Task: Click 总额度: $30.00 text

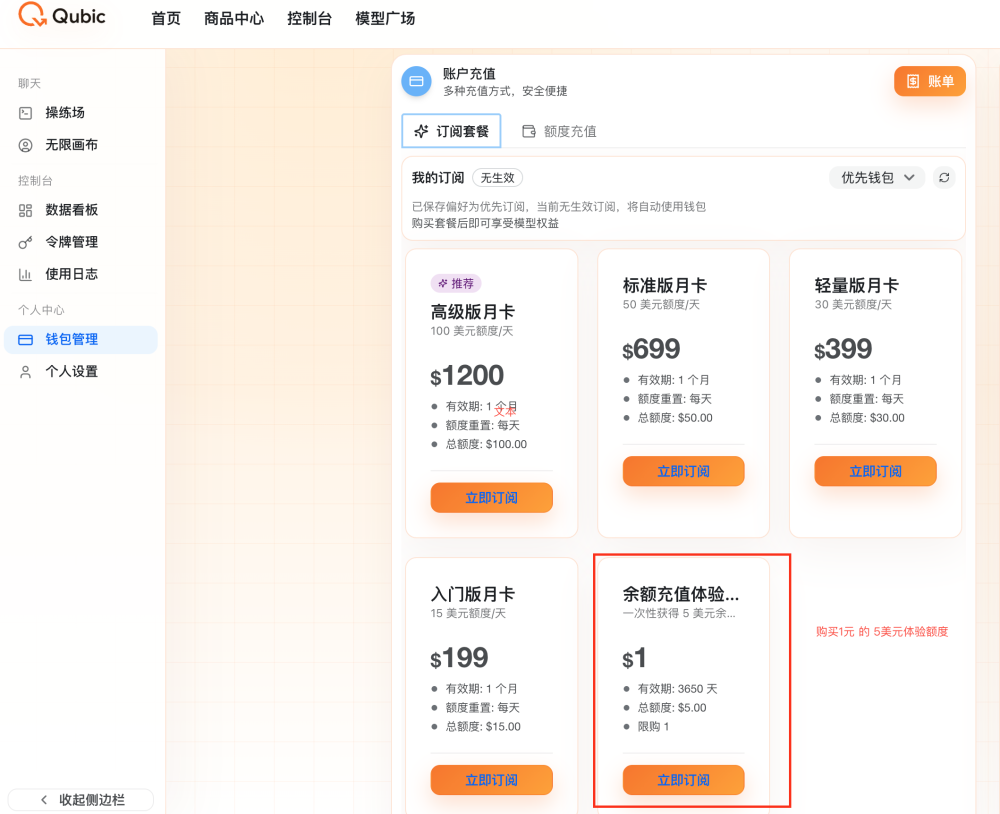Action: tap(867, 418)
